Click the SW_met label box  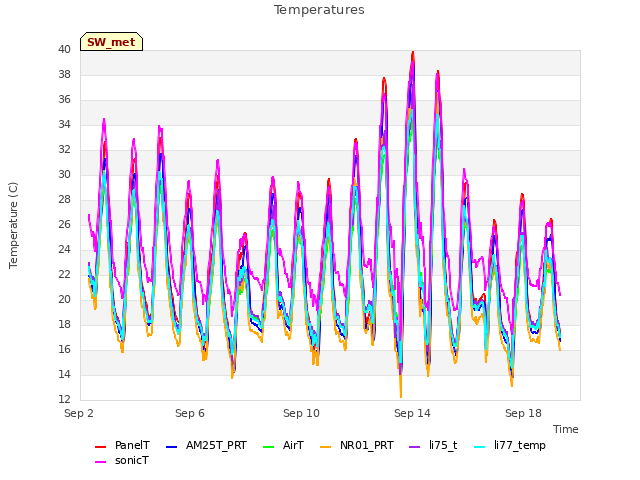click(111, 42)
